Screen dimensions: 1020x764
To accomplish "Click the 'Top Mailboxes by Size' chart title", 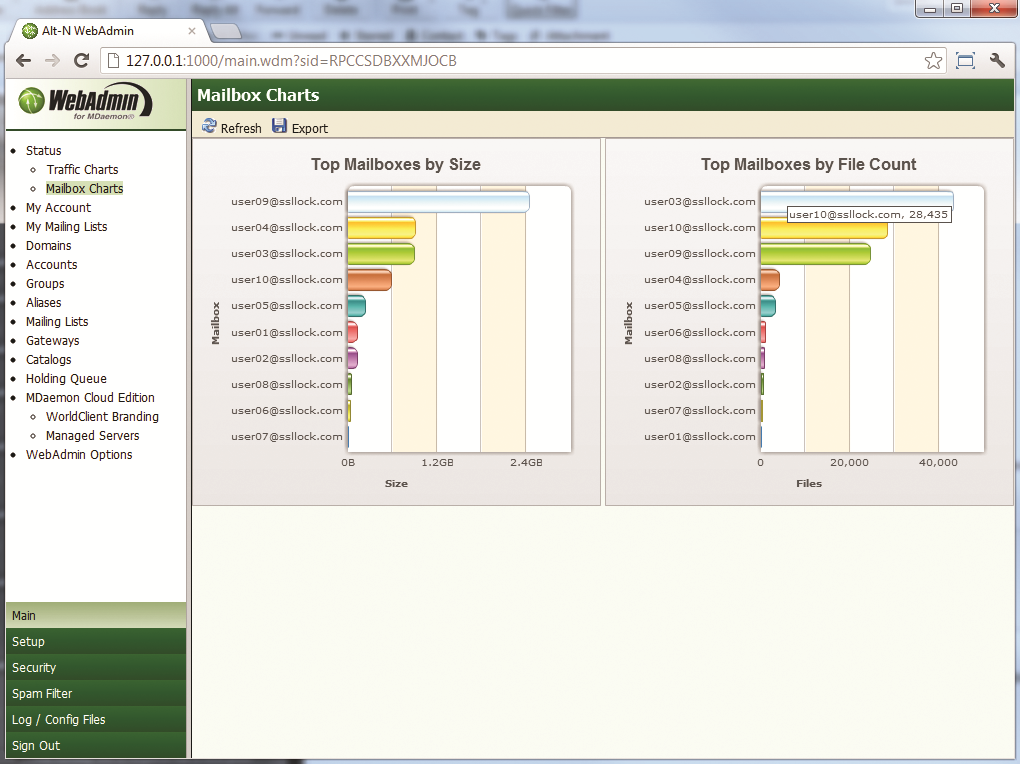I will point(396,164).
